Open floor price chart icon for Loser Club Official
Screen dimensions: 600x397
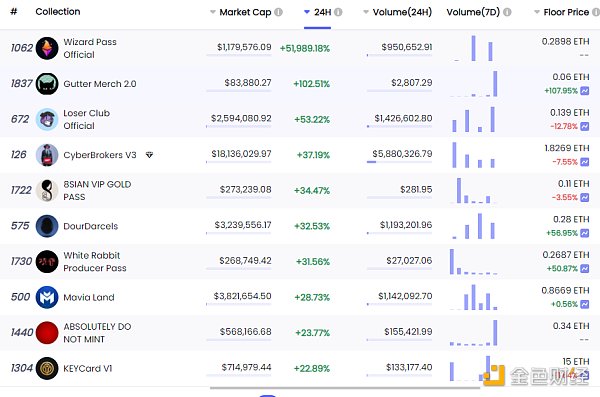(585, 126)
